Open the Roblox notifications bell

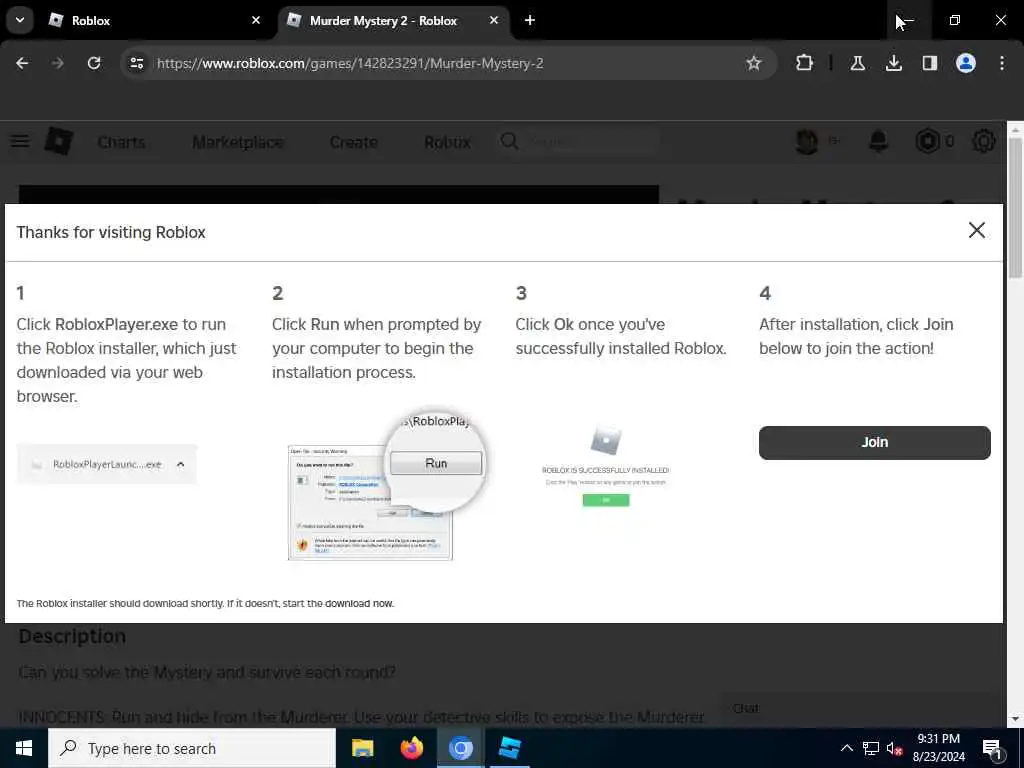(878, 141)
